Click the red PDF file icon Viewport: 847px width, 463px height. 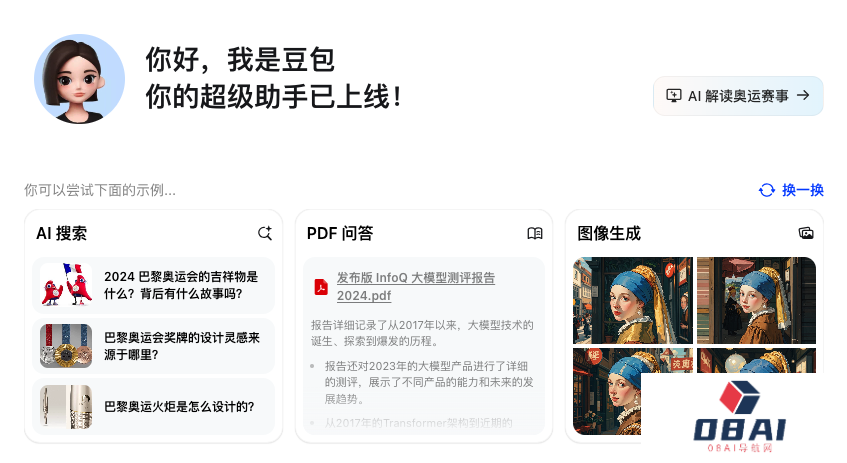(x=321, y=286)
